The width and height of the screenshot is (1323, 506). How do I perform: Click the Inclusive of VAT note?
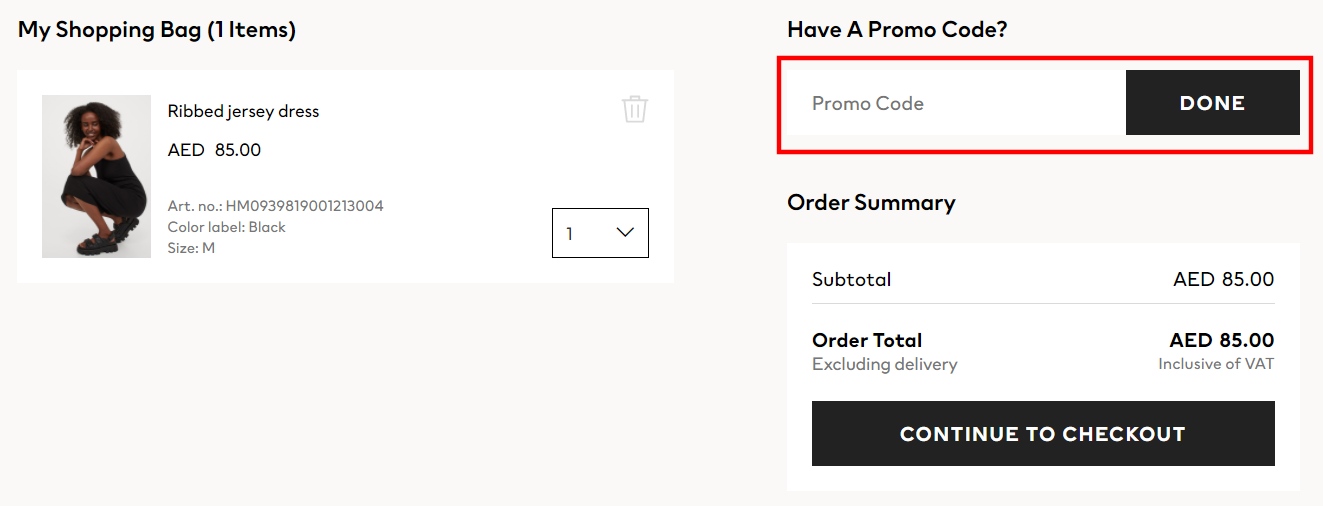[1216, 364]
